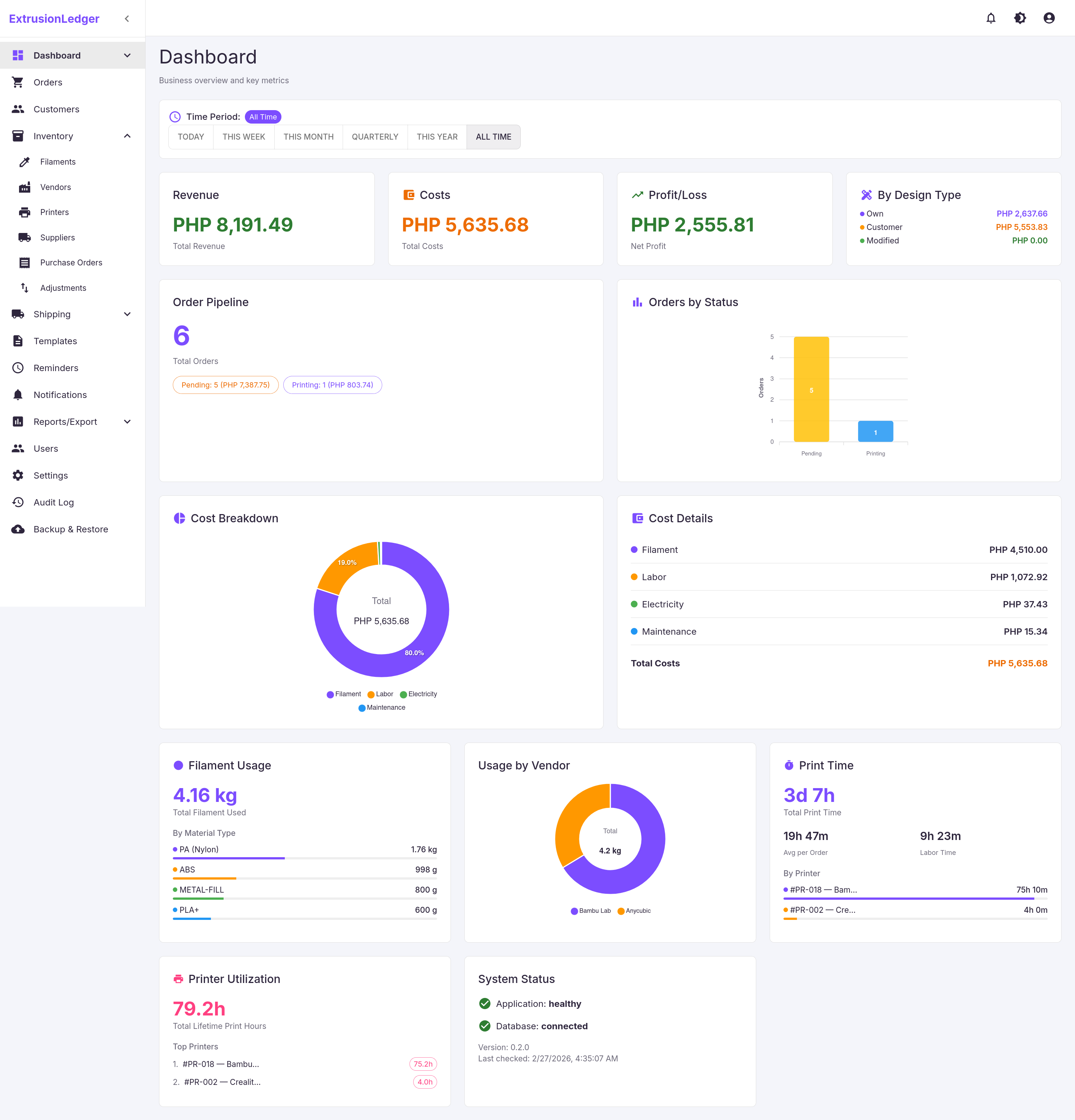This screenshot has width=1075, height=1120.
Task: Expand the Shipping section
Action: [x=127, y=314]
